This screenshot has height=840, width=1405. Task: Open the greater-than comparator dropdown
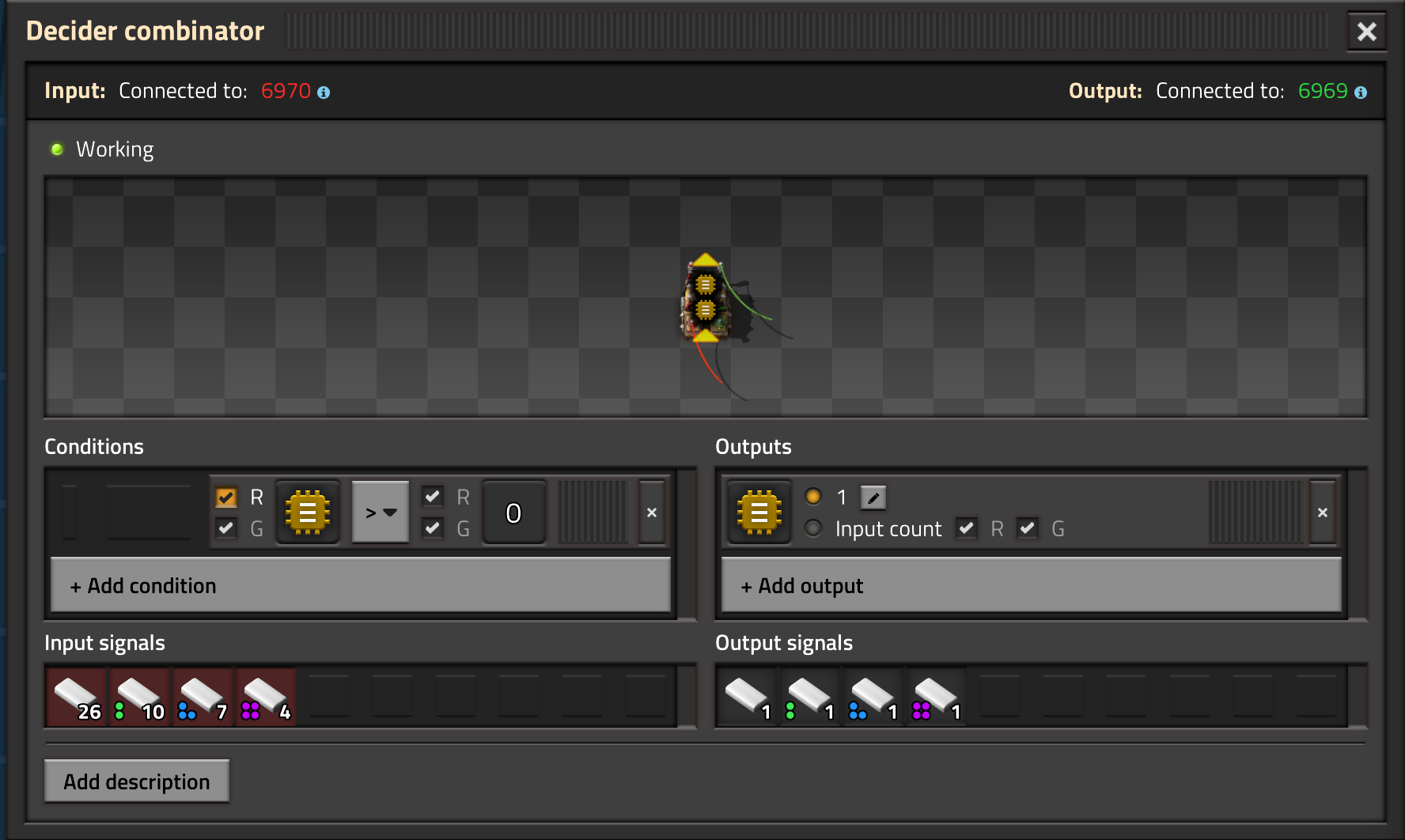pos(381,513)
